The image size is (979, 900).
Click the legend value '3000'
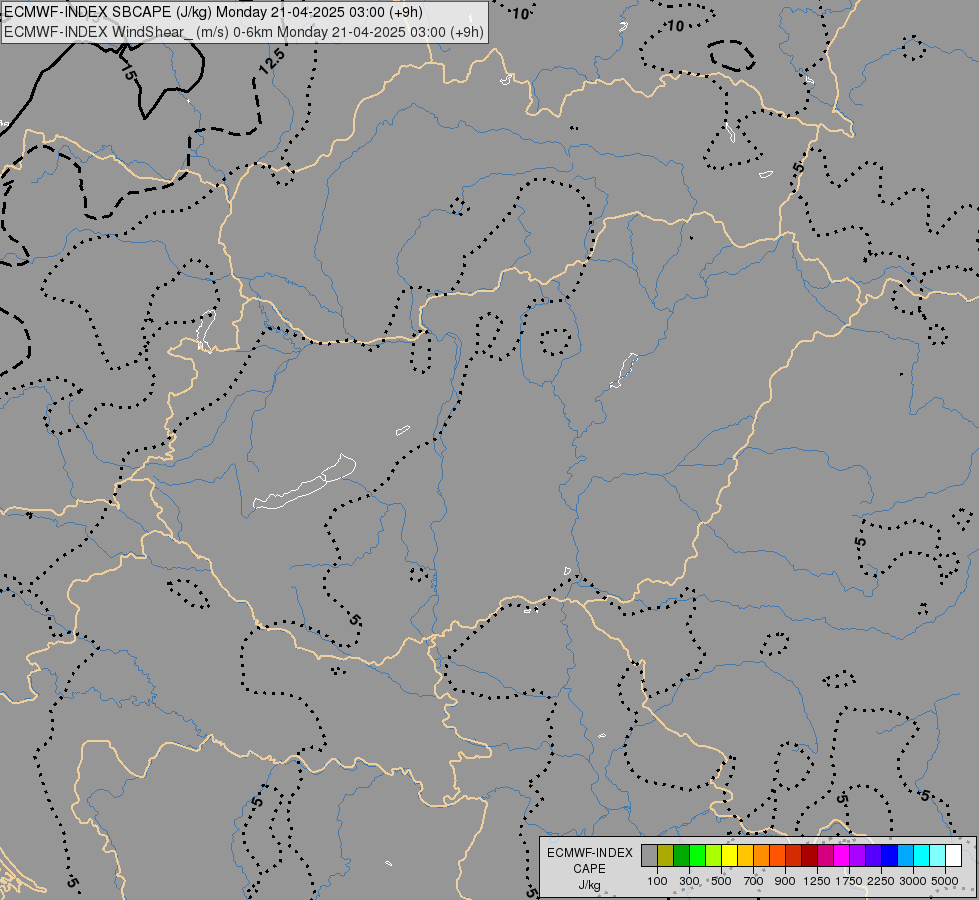913,881
